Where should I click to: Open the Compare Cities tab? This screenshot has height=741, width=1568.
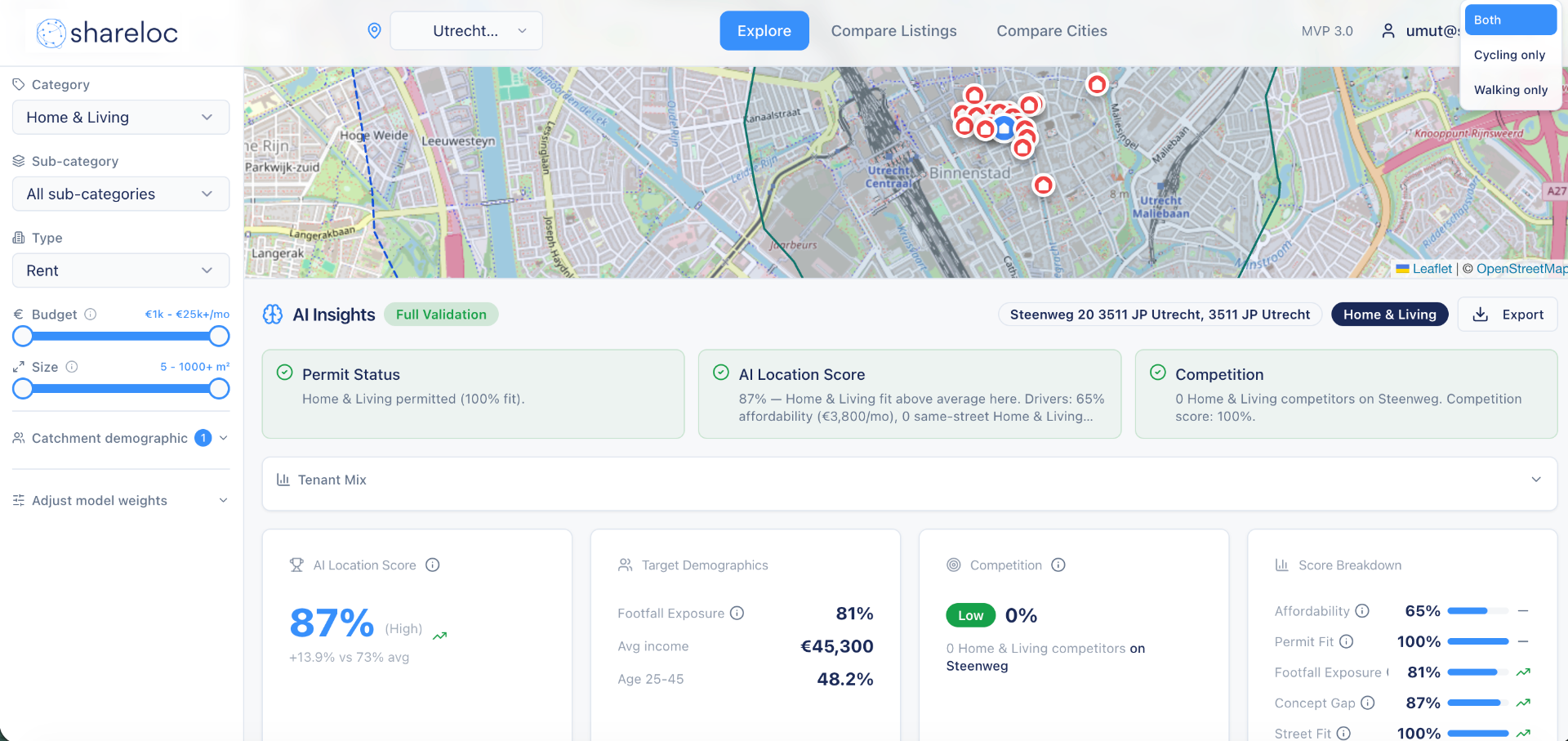coord(1052,31)
